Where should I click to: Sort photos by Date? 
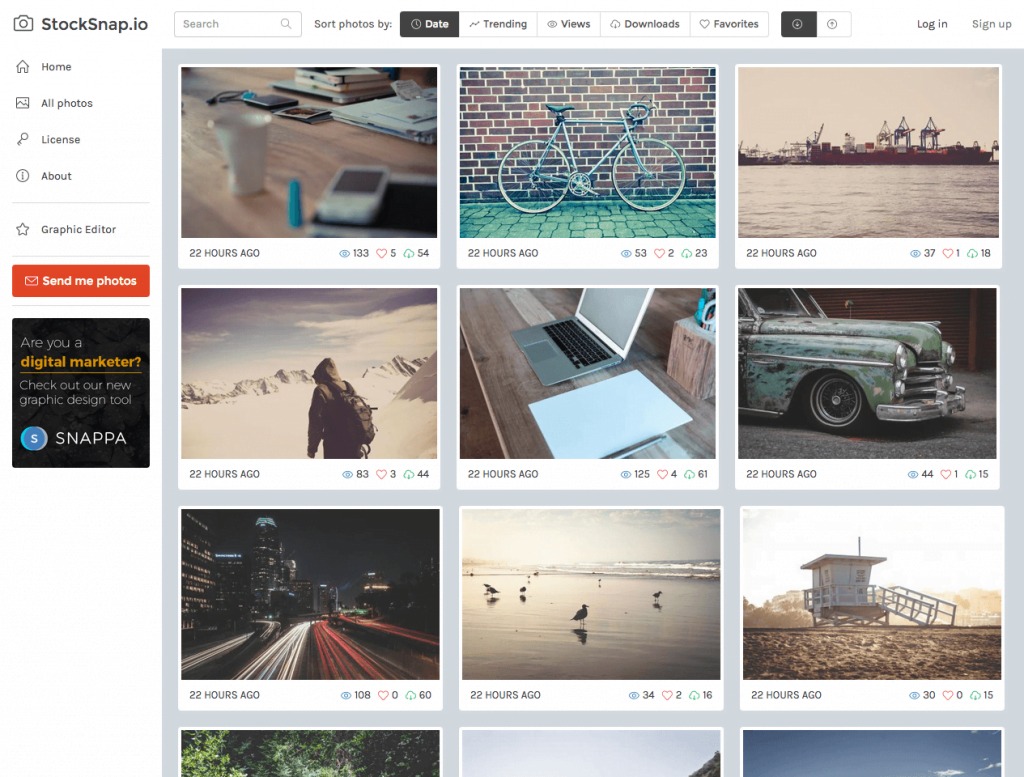point(430,24)
